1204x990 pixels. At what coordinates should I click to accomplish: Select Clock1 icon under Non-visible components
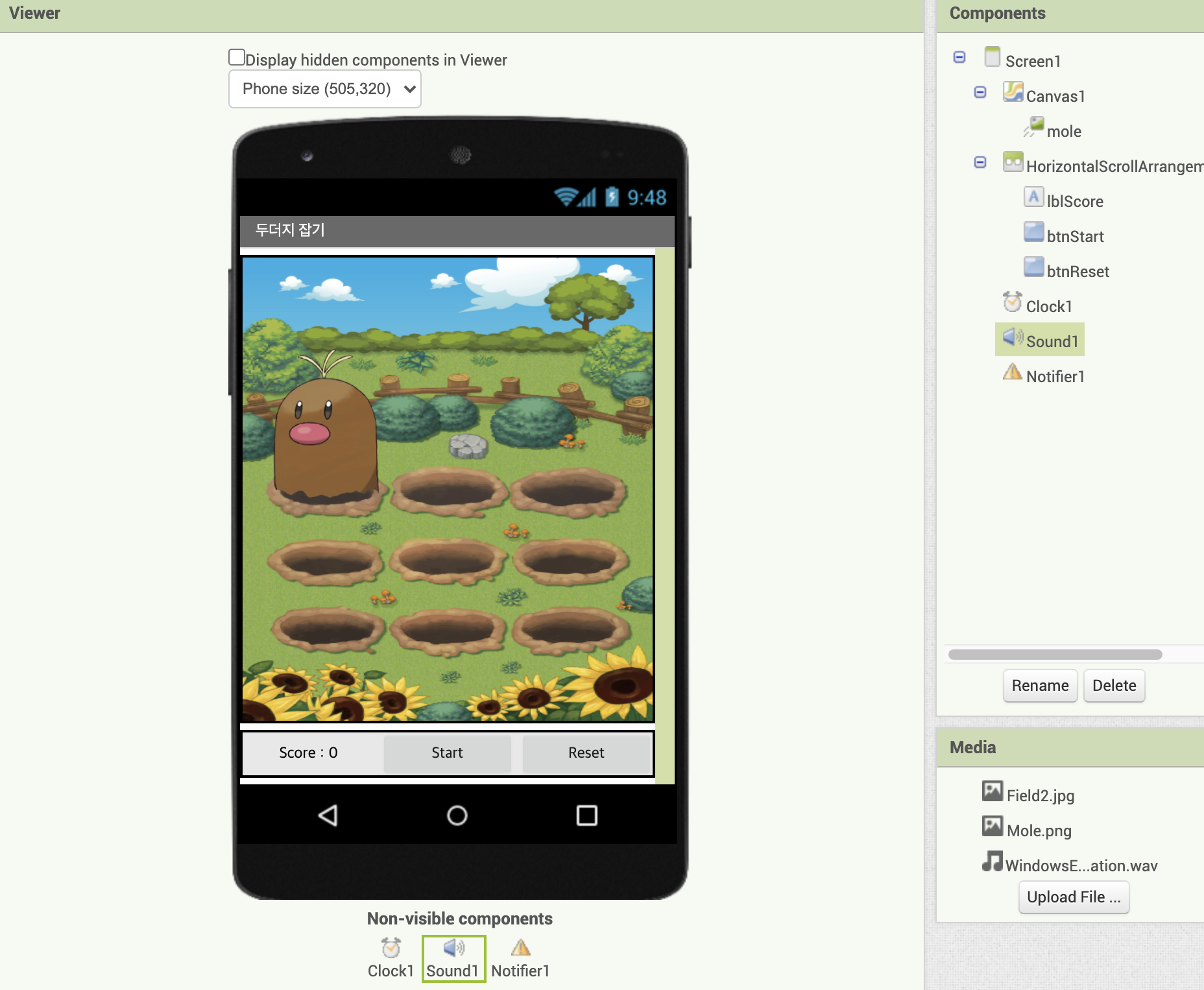[x=391, y=948]
